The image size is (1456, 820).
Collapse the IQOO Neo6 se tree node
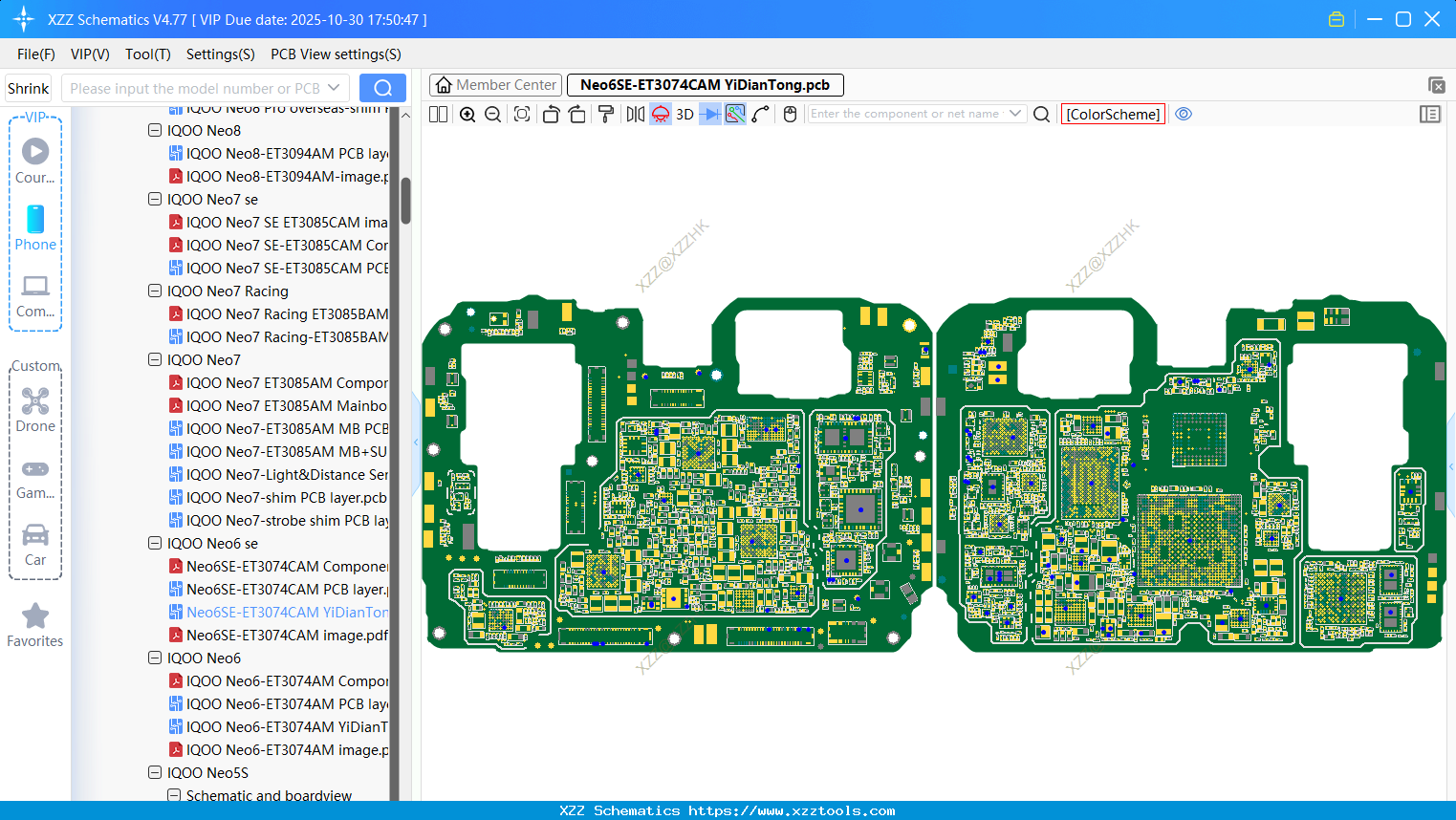click(155, 543)
